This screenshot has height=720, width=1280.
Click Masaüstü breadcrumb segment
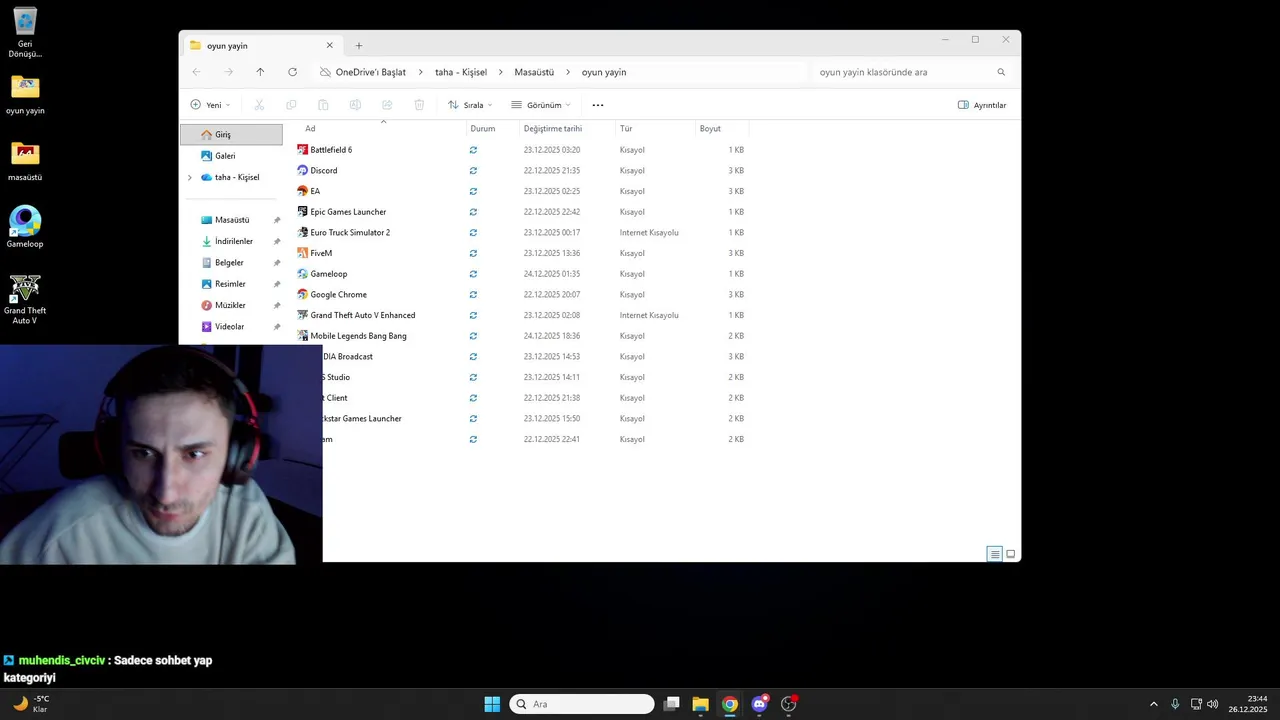tap(534, 72)
